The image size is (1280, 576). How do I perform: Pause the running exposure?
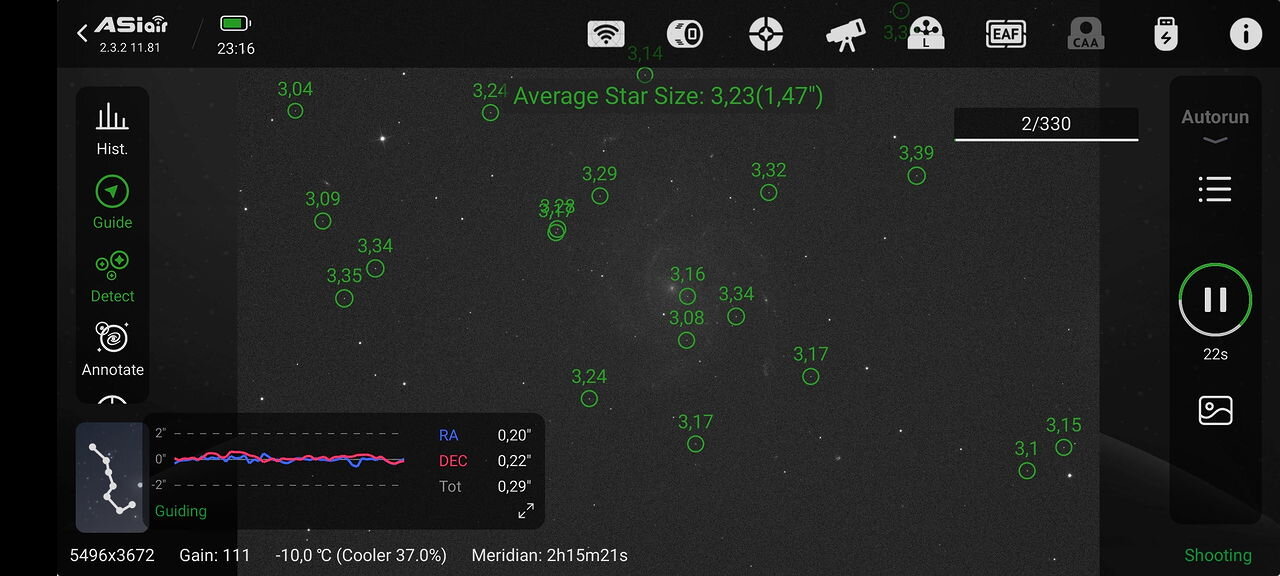(x=1215, y=299)
